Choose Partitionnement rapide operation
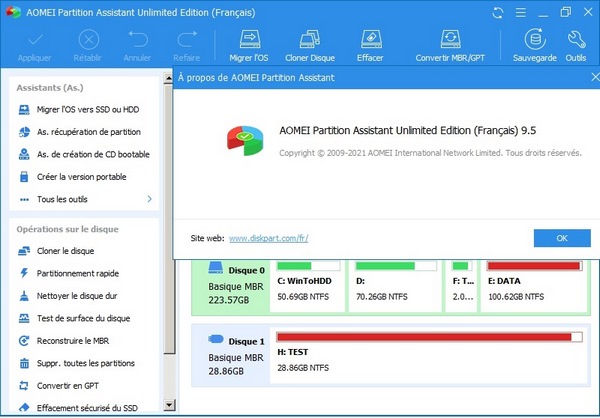Viewport: 600px width, 418px height. coord(68,273)
